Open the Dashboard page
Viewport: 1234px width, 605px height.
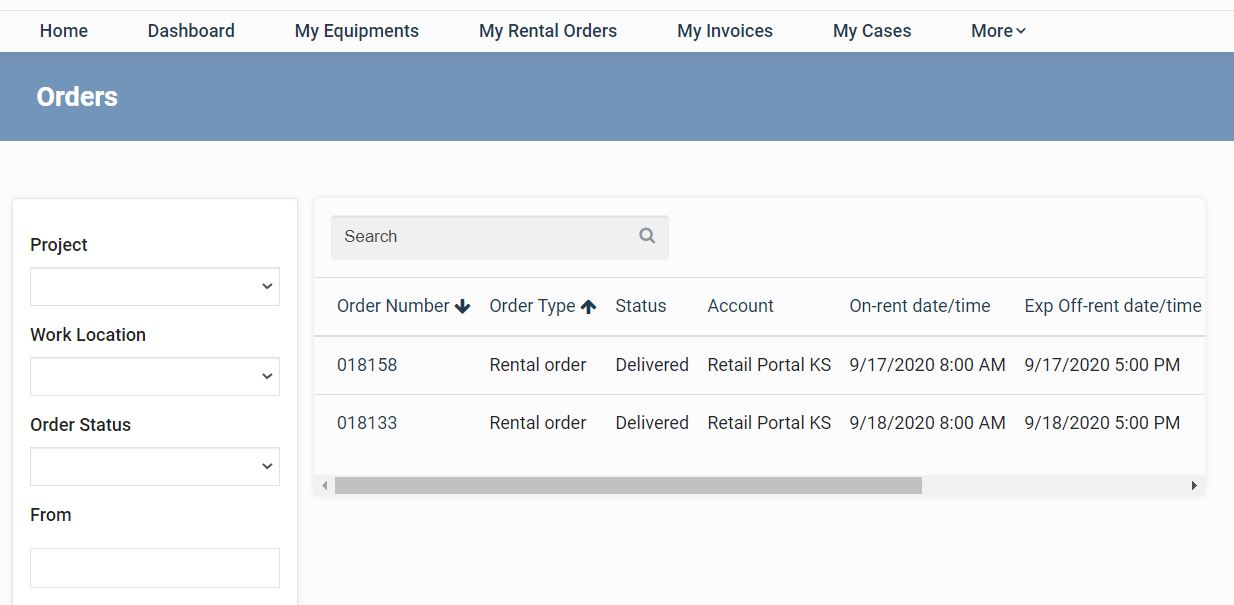click(191, 31)
